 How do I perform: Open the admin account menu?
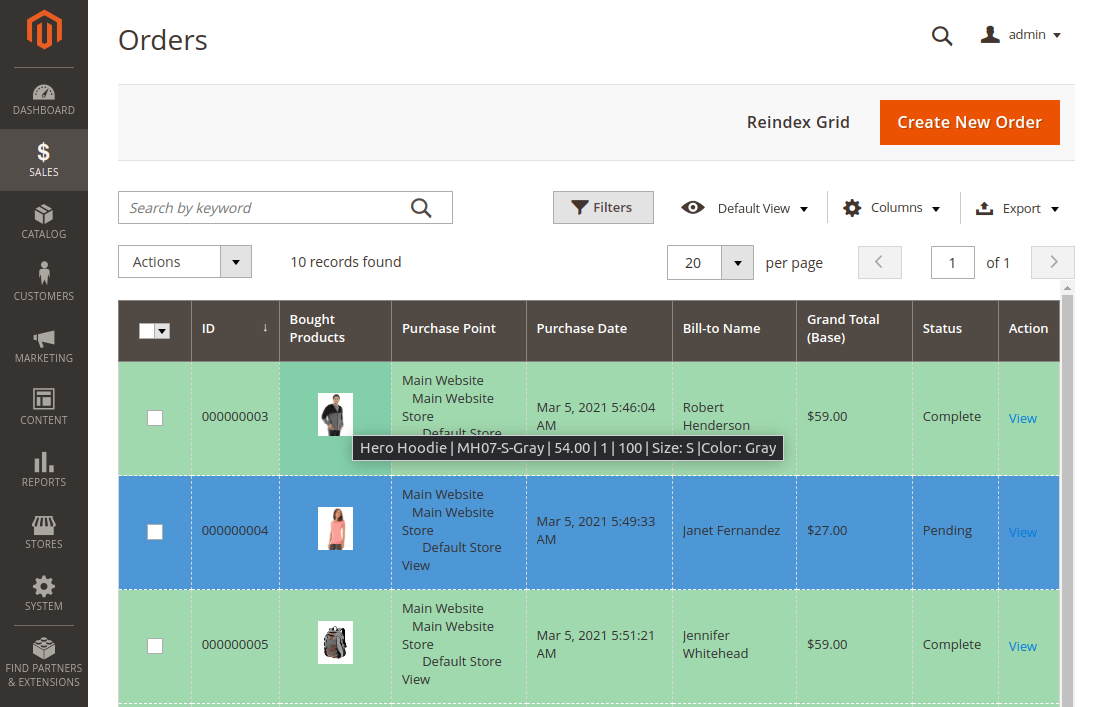[x=1020, y=35]
